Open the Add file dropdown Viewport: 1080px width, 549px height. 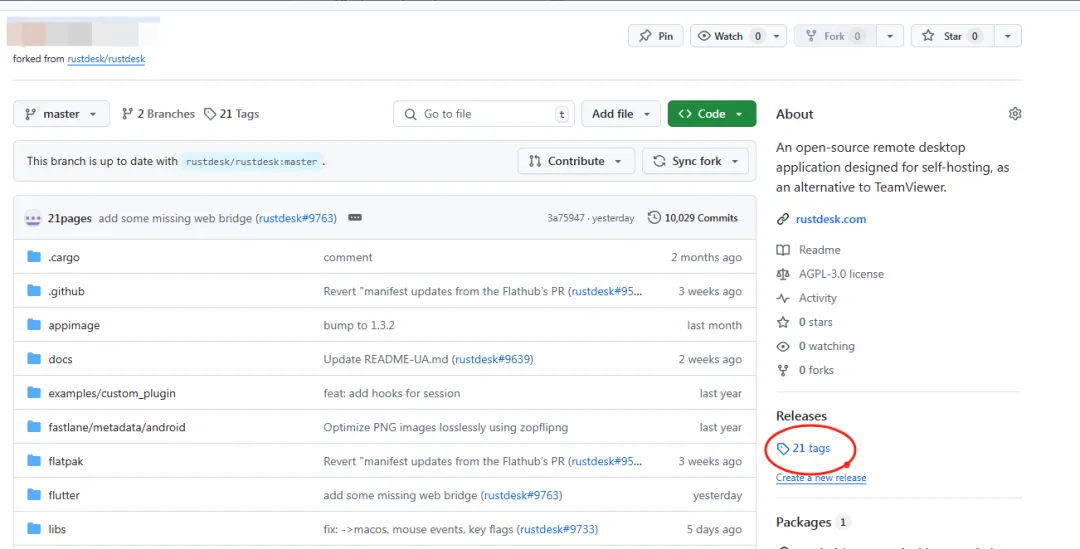pyautogui.click(x=621, y=114)
